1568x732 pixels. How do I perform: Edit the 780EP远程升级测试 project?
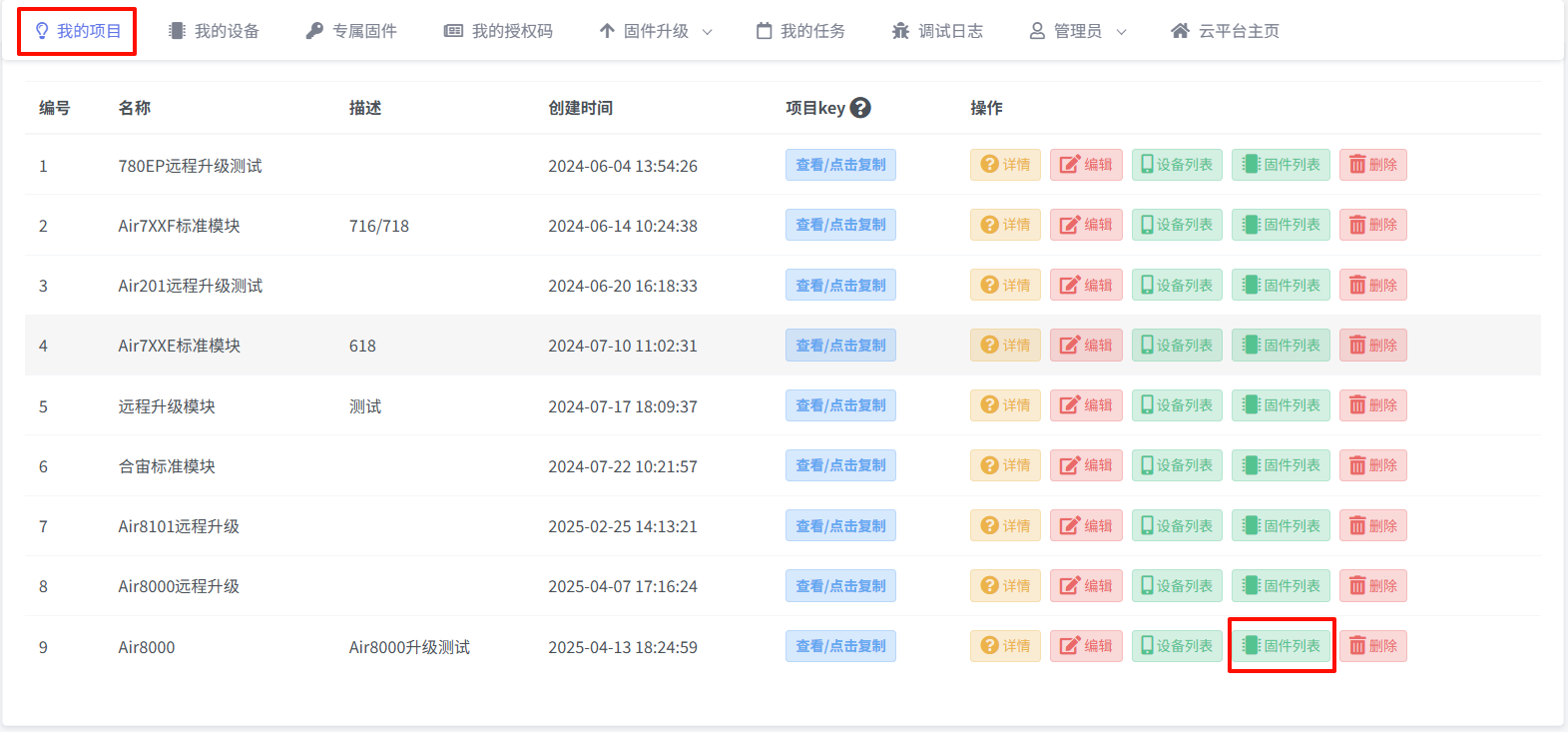click(x=1086, y=165)
